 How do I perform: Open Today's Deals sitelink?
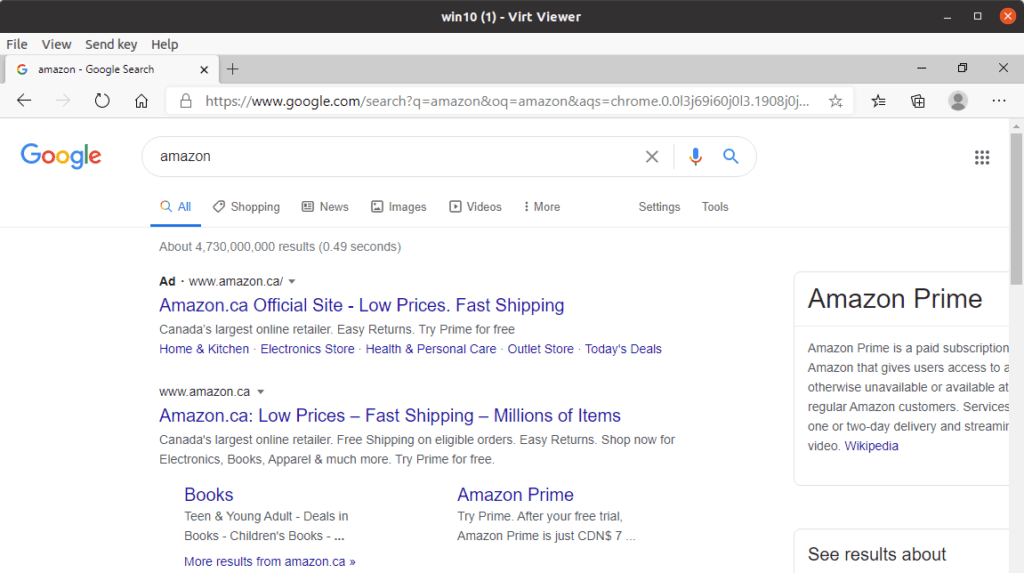623,349
